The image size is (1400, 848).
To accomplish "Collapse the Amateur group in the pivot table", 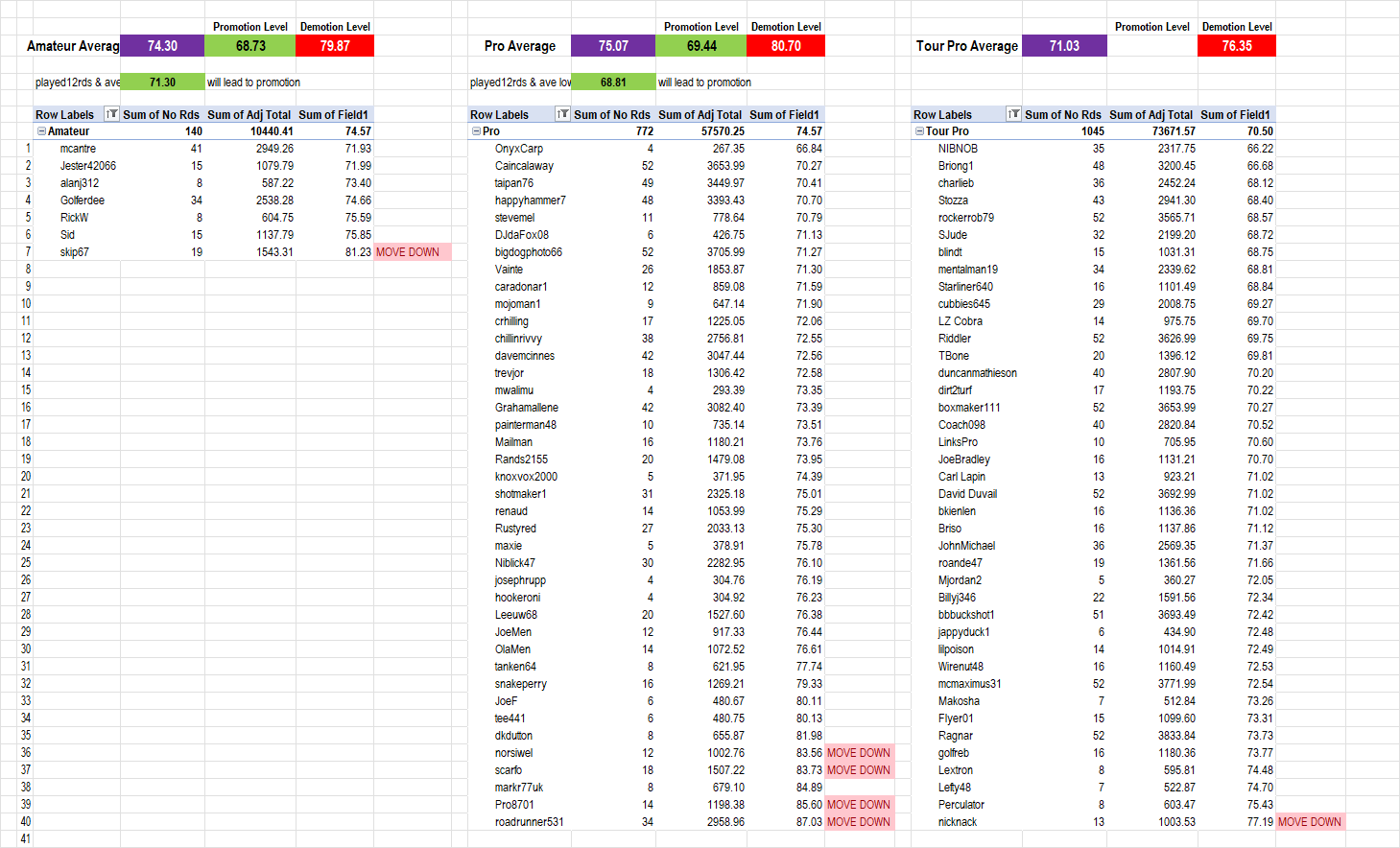I will click(x=41, y=131).
